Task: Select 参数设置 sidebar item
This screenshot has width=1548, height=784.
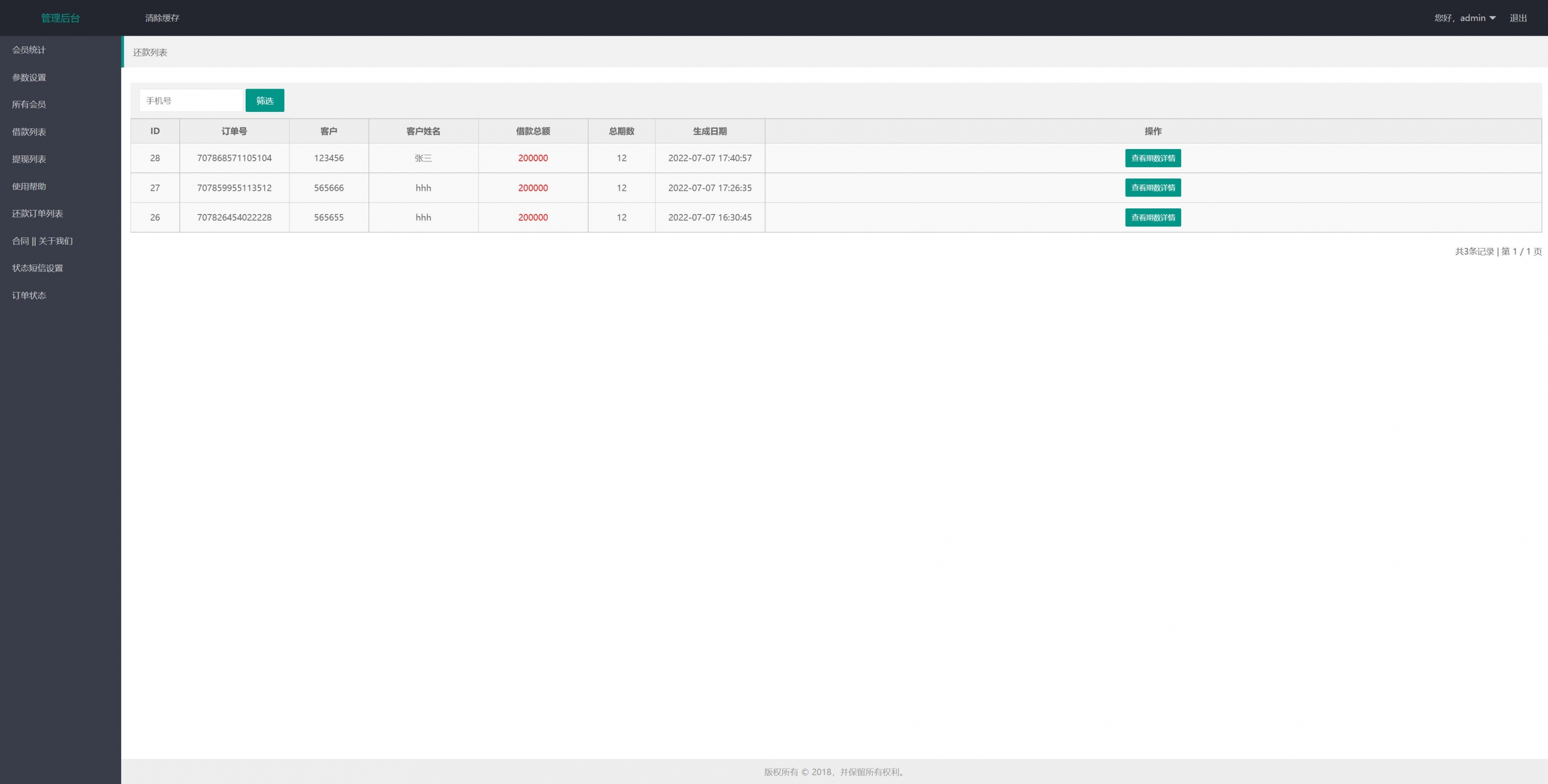Action: (x=29, y=77)
